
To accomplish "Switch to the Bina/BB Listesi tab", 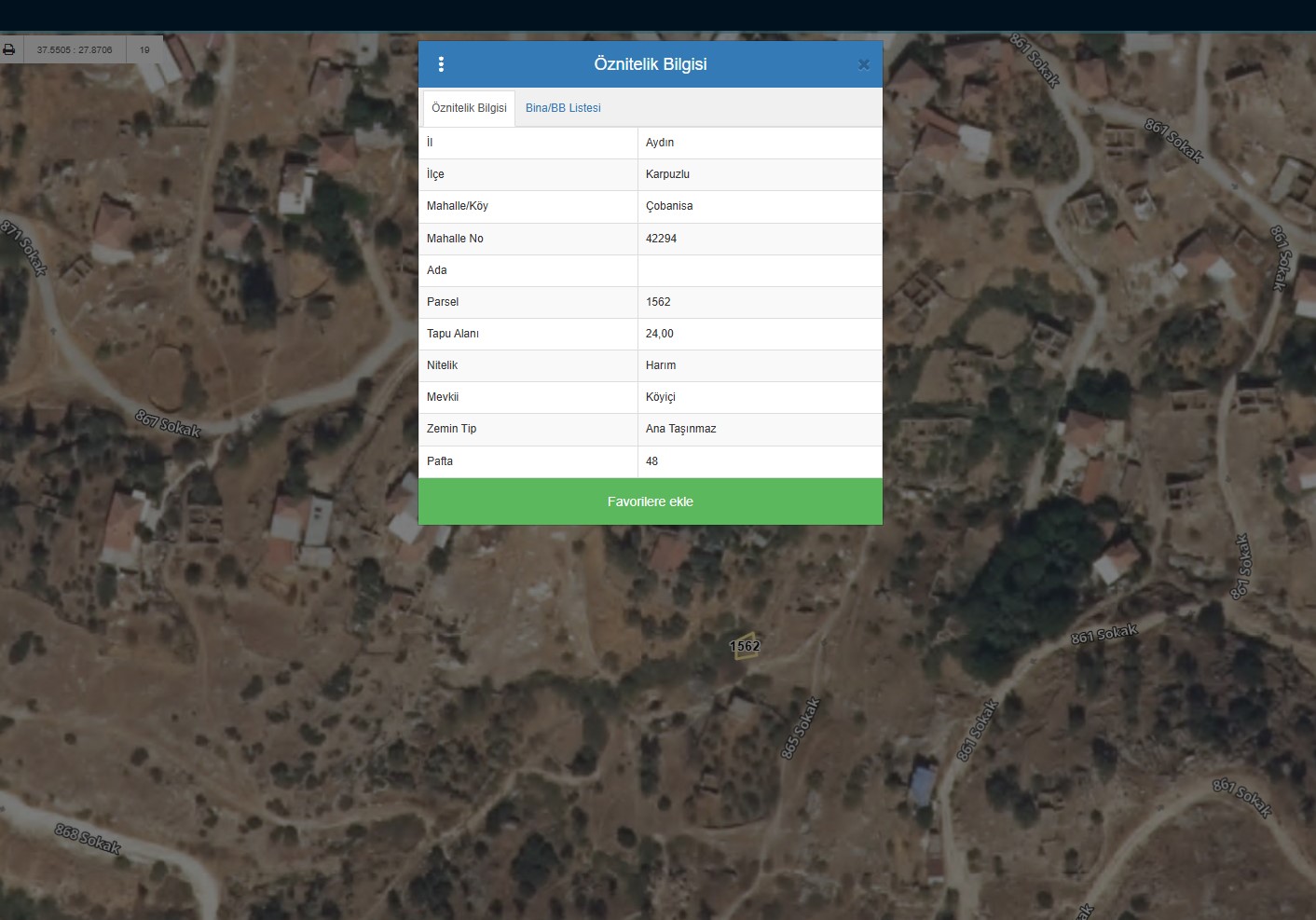I will click(563, 108).
